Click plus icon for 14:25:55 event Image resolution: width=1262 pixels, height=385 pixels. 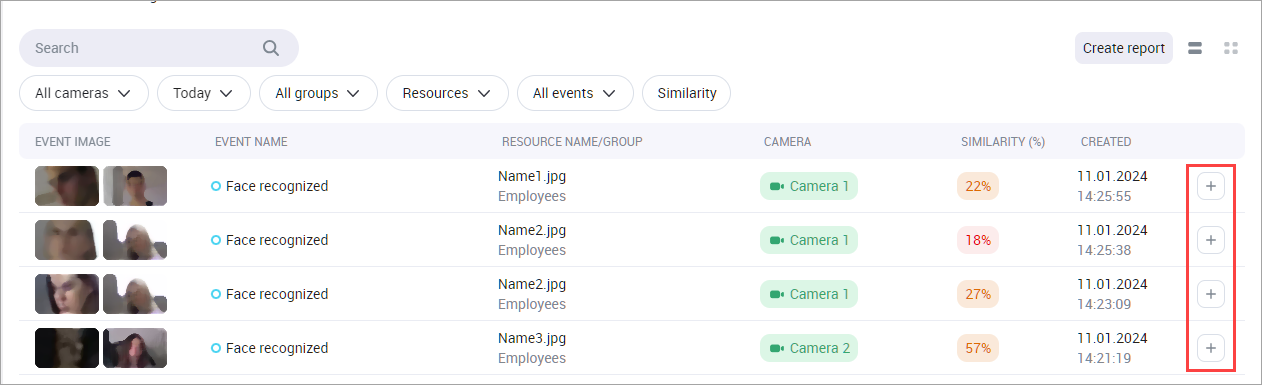click(1211, 186)
